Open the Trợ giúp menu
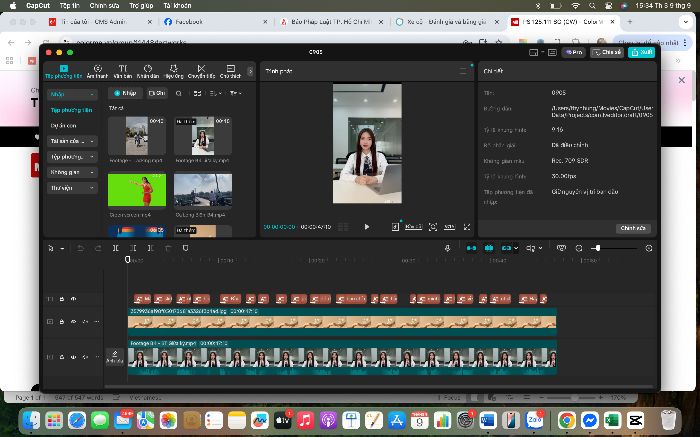Image resolution: width=700 pixels, height=437 pixels. coord(141,6)
